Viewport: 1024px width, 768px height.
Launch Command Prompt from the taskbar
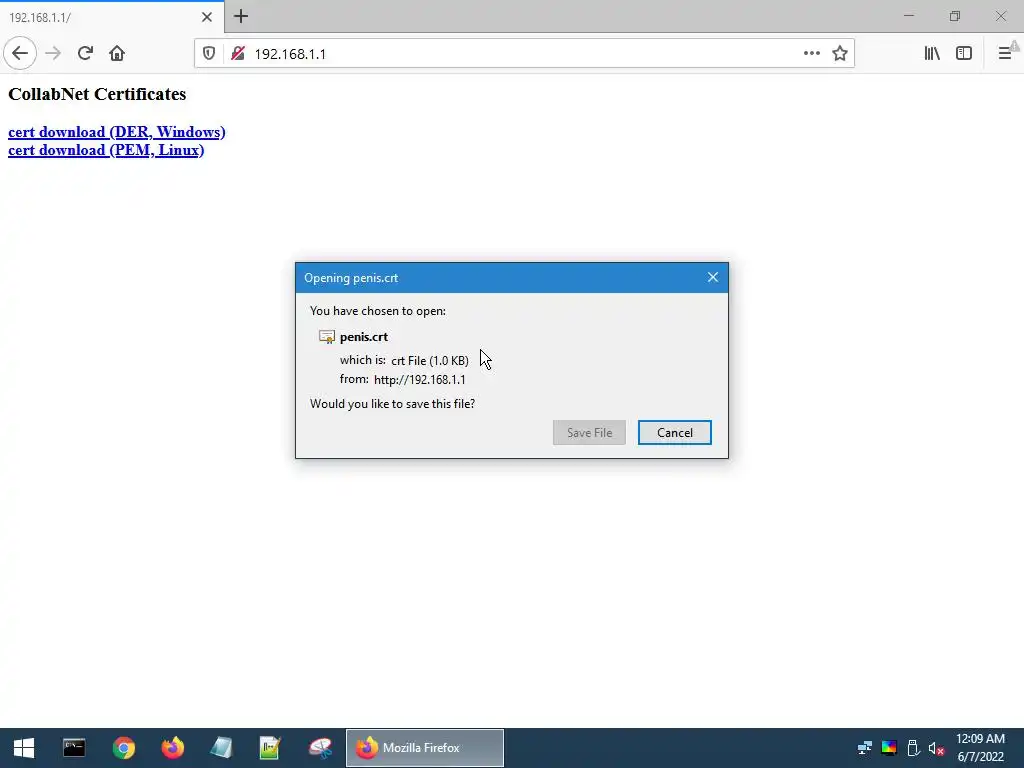click(x=74, y=748)
